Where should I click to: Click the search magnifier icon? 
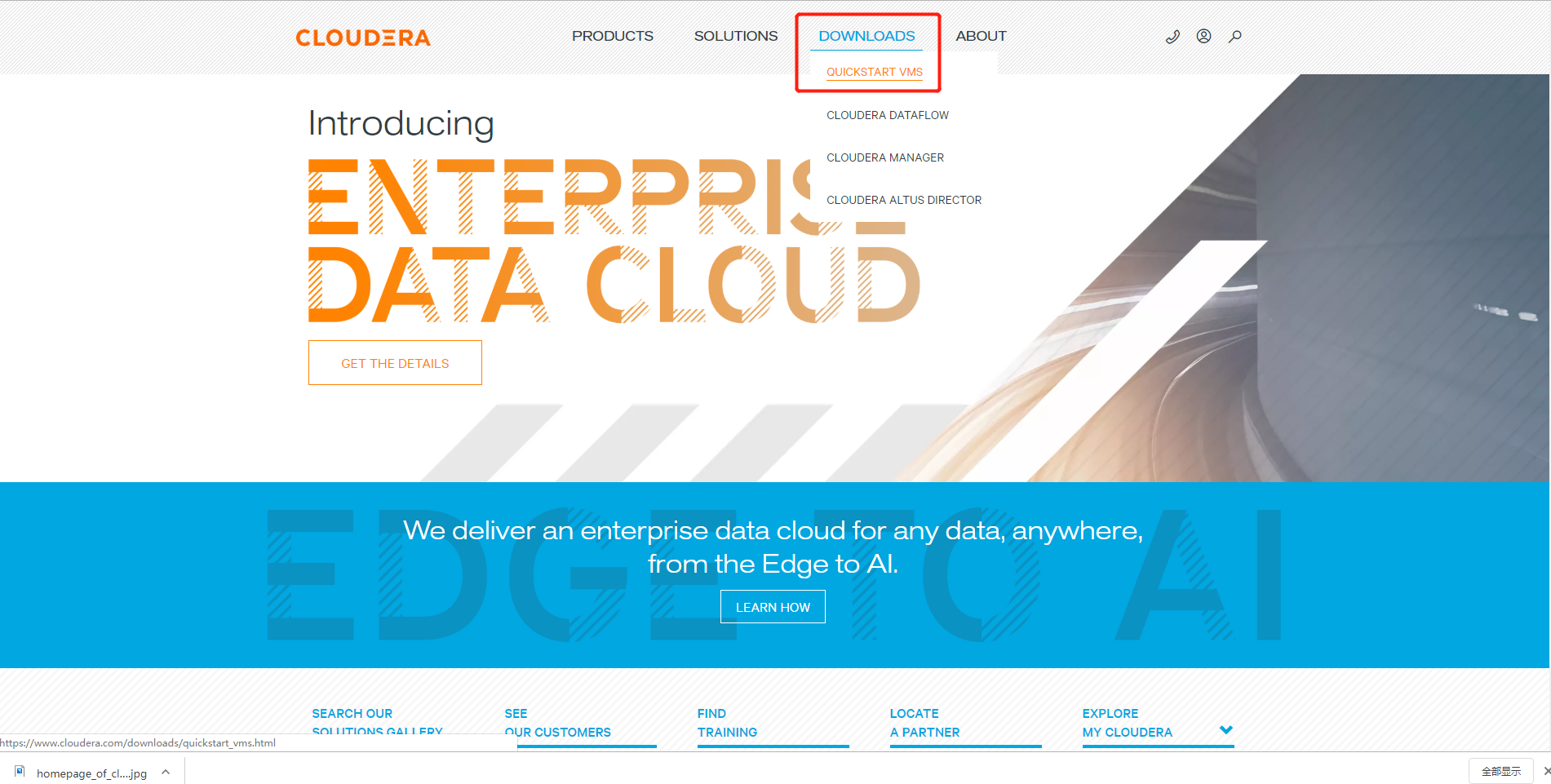pyautogui.click(x=1234, y=36)
